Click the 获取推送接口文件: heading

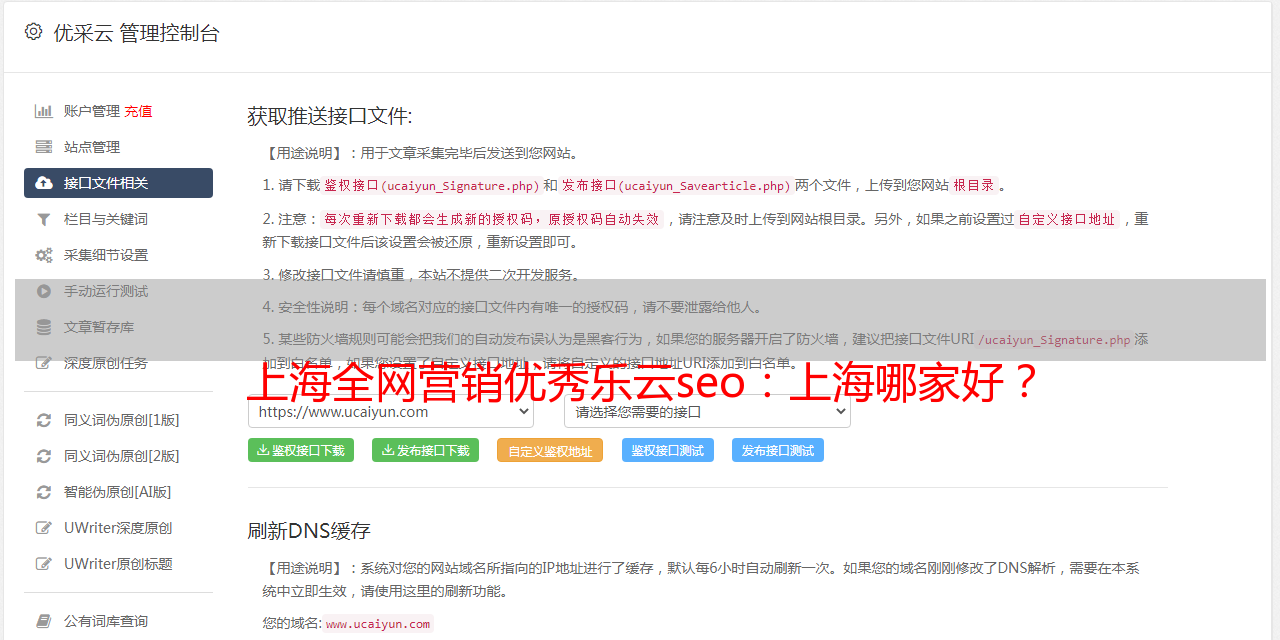(330, 116)
